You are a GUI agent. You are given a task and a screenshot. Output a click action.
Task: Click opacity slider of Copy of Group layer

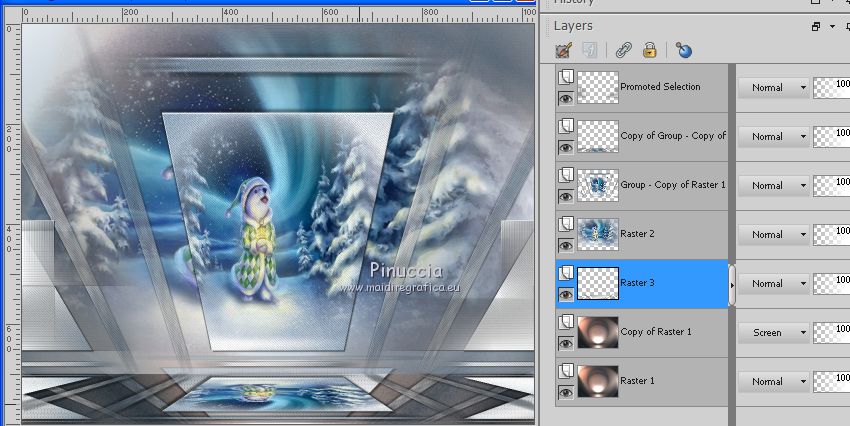831,137
